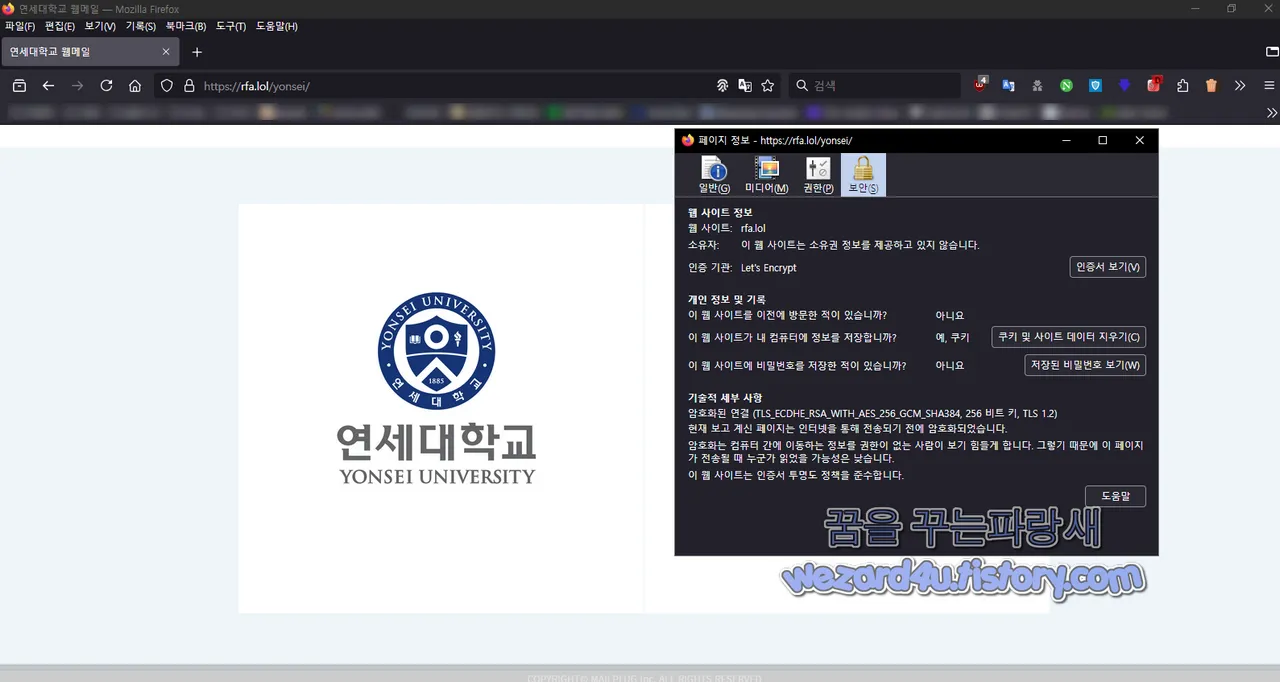Open the 도구(T) menu

(x=230, y=26)
